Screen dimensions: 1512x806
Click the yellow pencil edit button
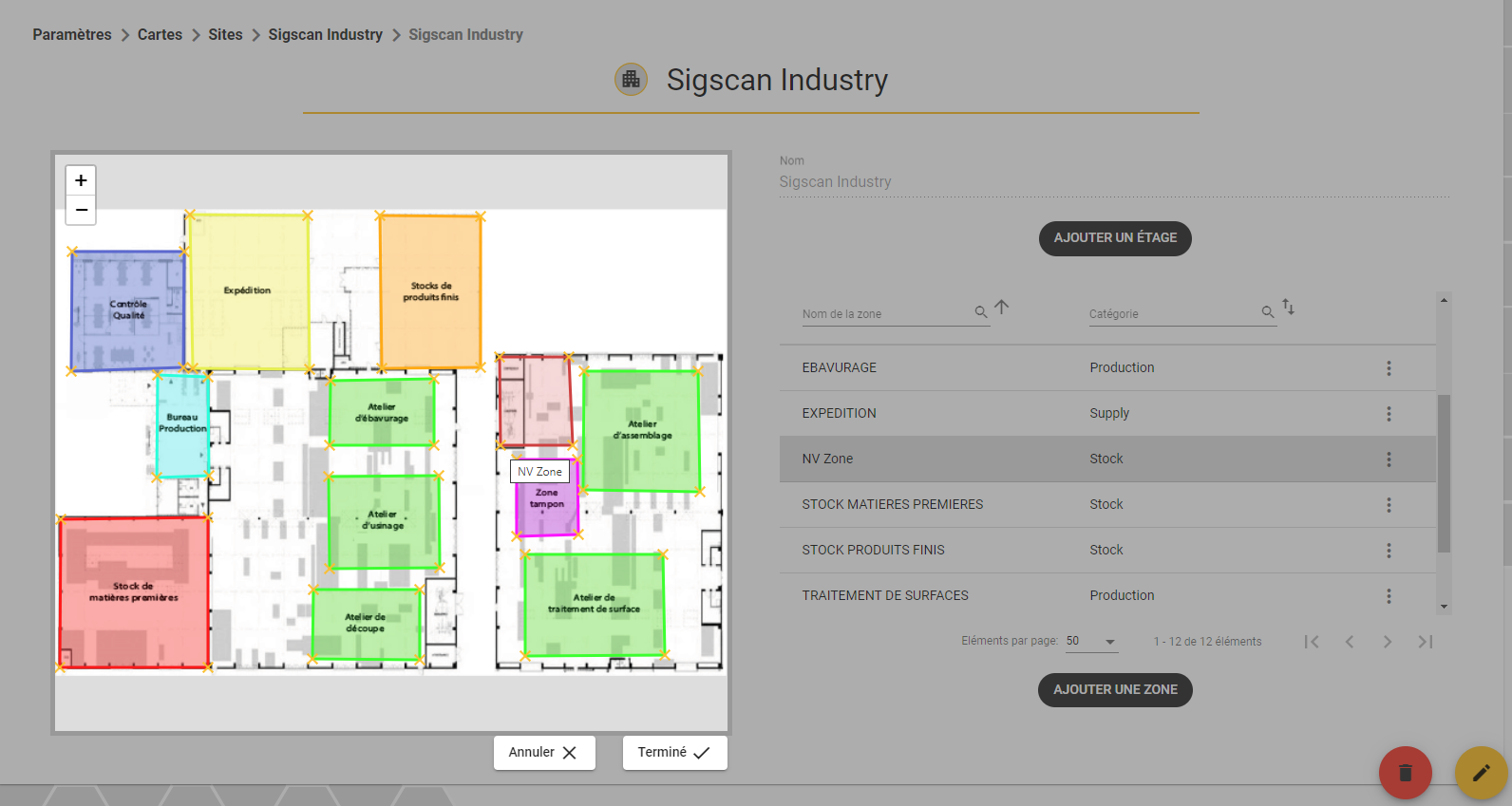1482,773
